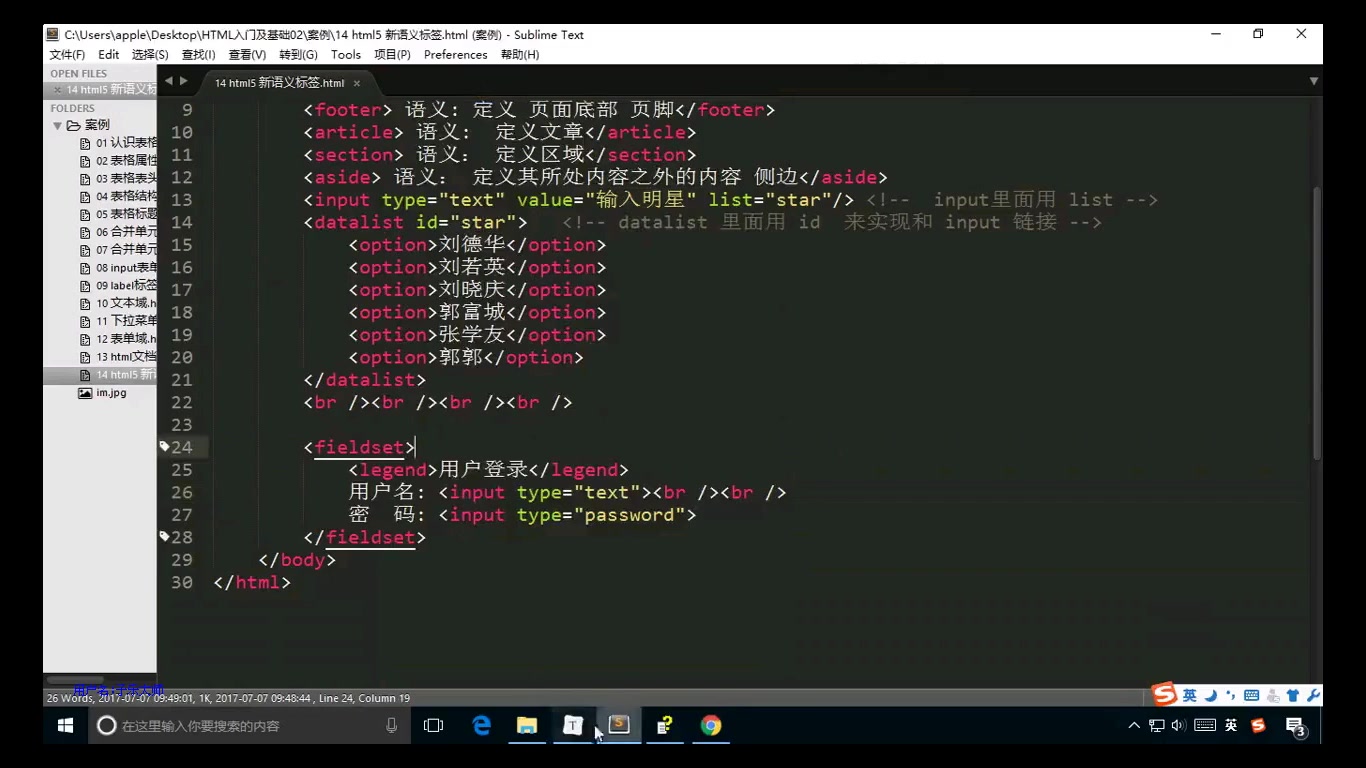Activate Sublime Text taskbar icon

click(618, 726)
